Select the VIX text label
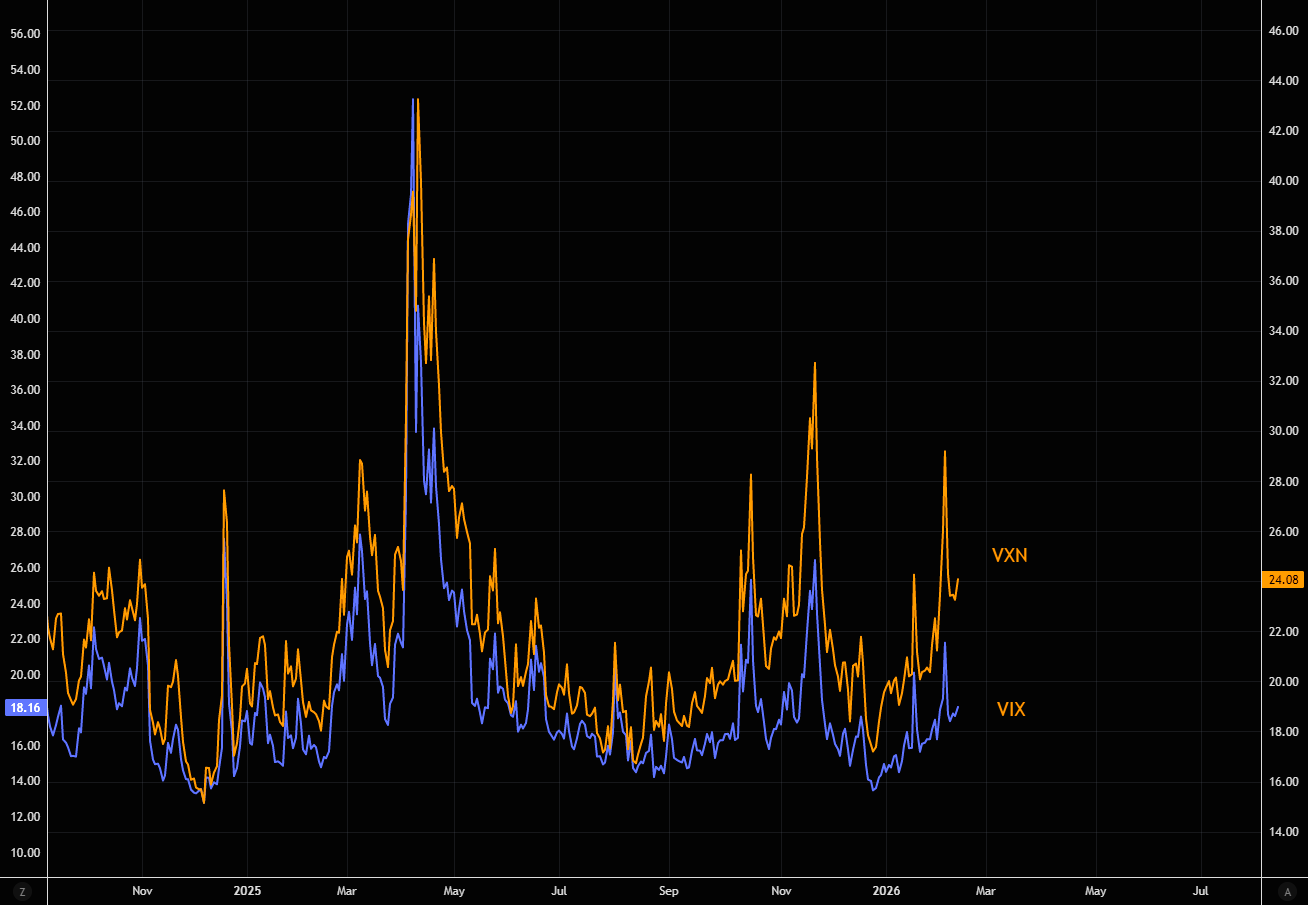 coord(1011,709)
